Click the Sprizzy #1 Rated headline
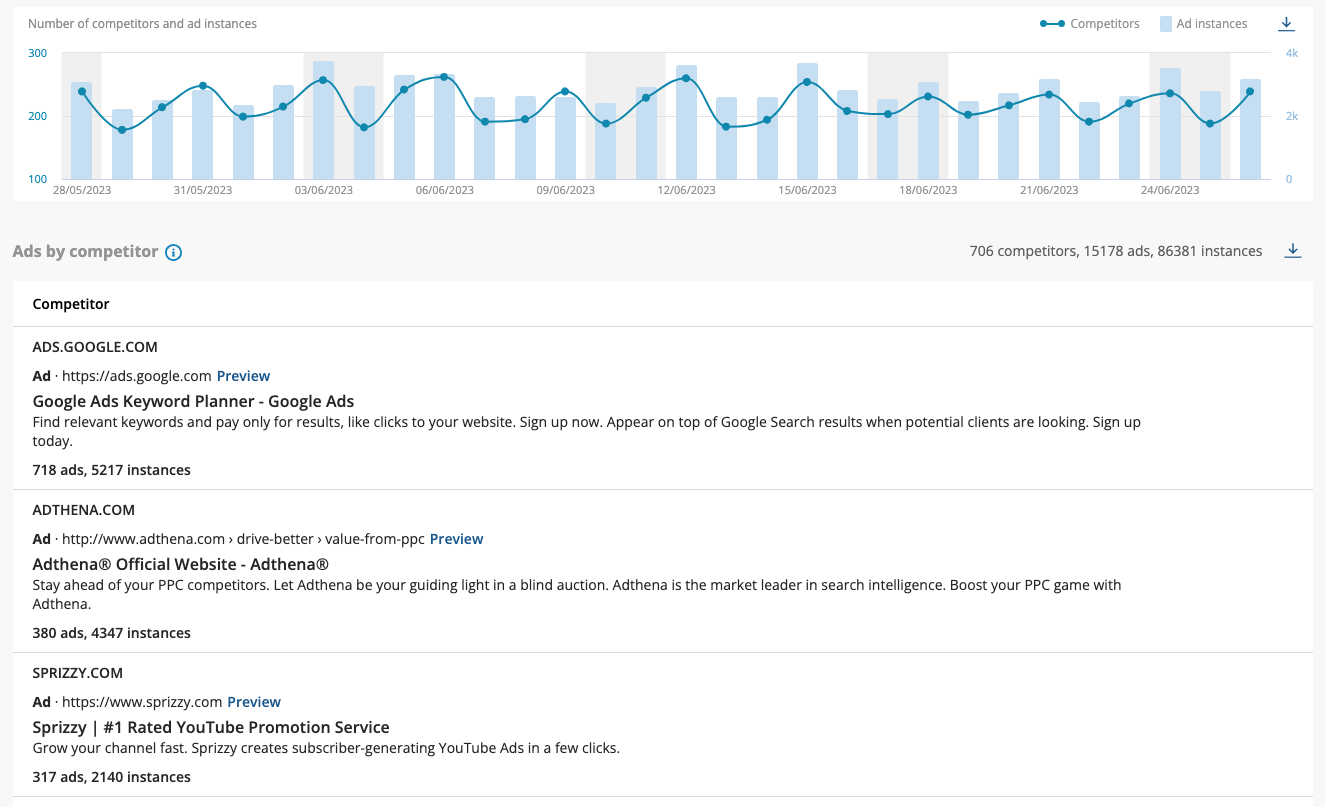The width and height of the screenshot is (1325, 807). coord(210,726)
